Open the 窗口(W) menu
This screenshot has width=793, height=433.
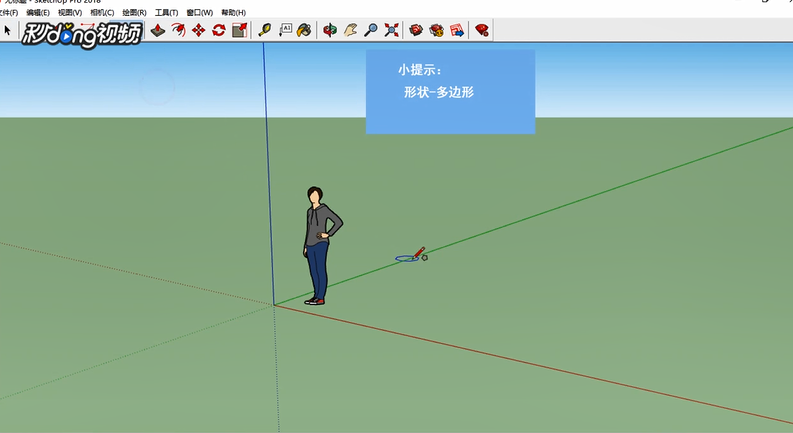coord(200,13)
